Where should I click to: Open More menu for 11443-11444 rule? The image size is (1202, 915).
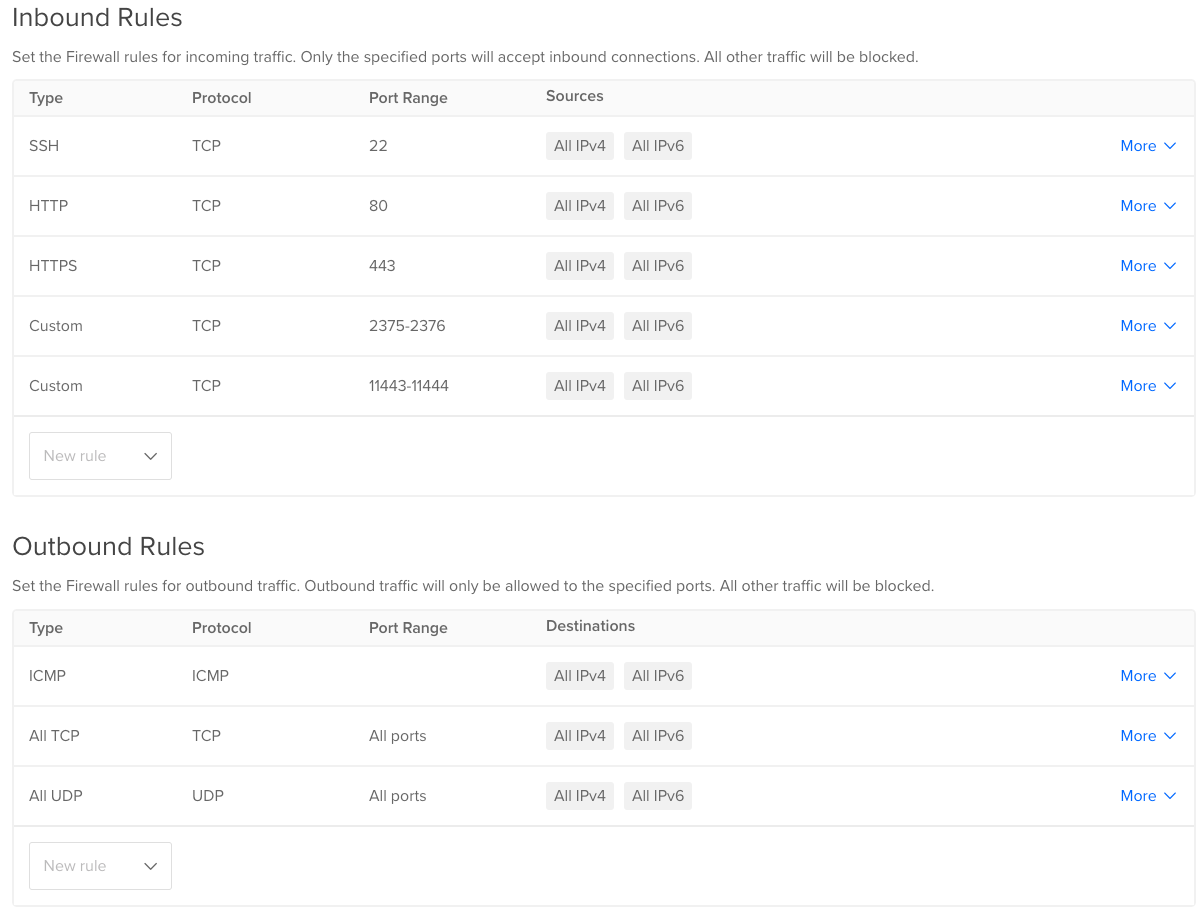(x=1148, y=386)
